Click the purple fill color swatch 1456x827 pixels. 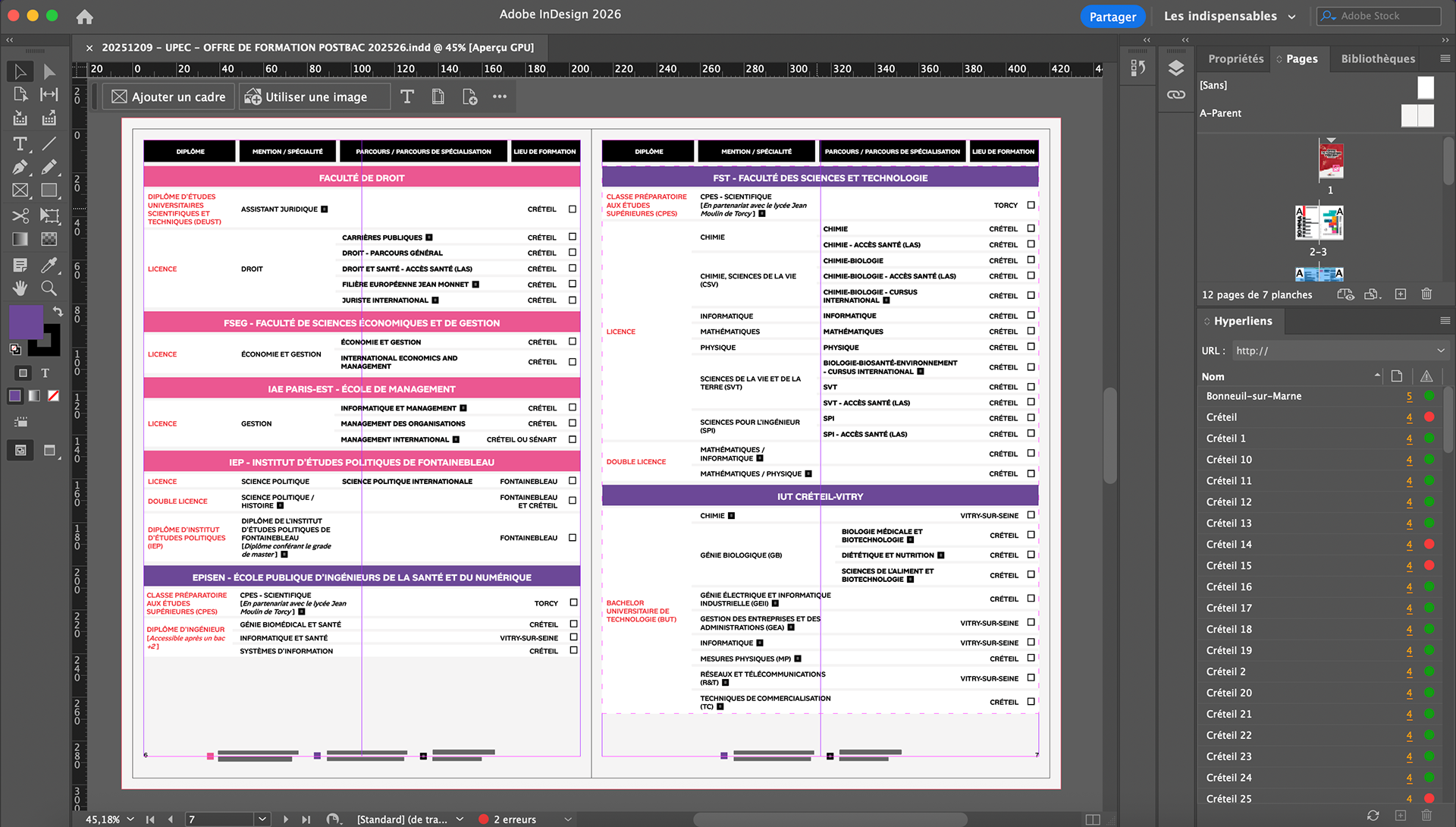pos(24,322)
